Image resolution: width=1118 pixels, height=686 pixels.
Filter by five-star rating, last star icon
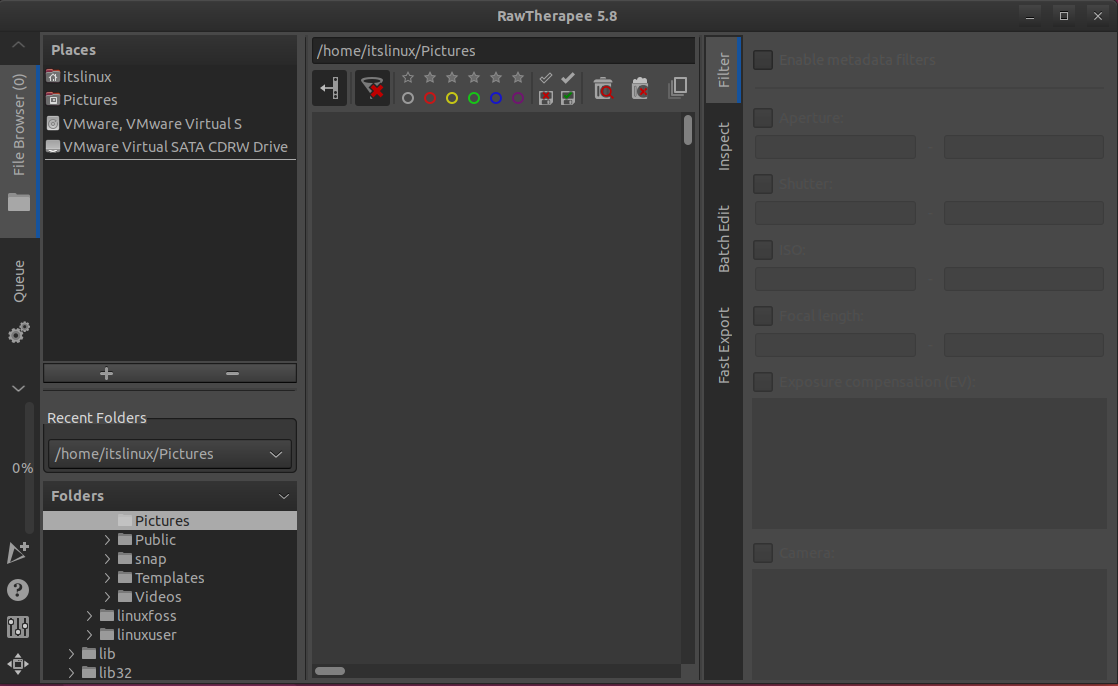[518, 77]
